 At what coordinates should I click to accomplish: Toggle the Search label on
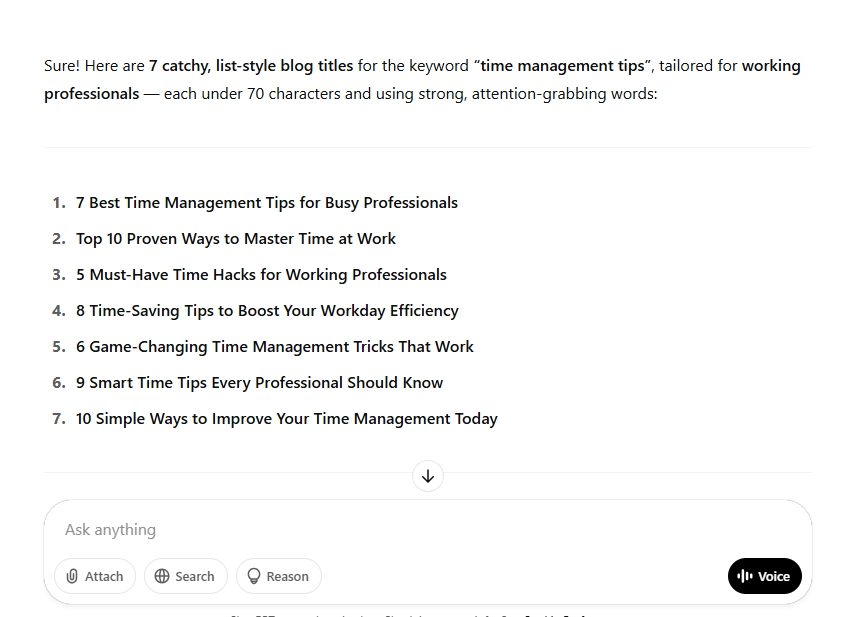[x=194, y=576]
